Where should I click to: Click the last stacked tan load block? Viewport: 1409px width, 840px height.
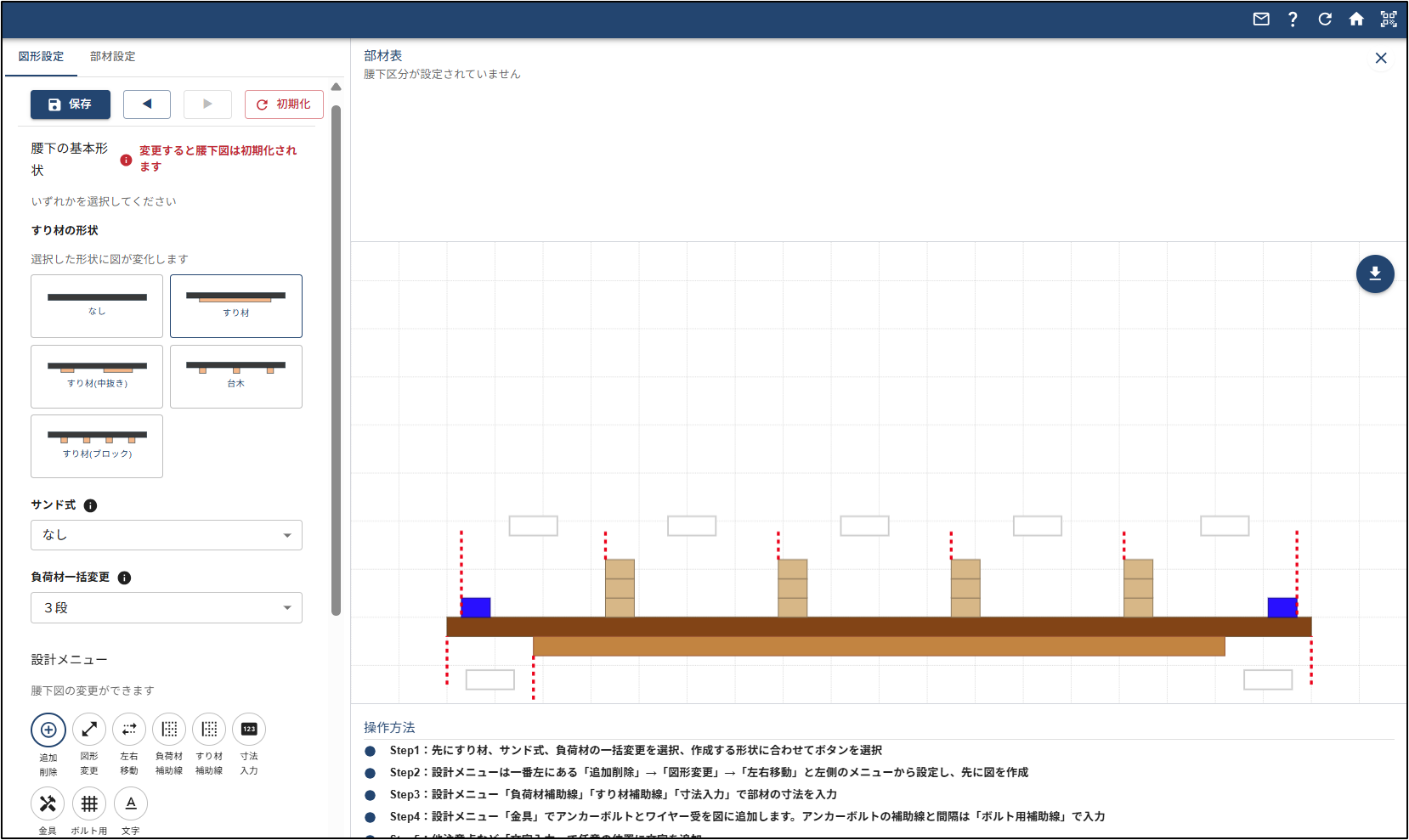point(1139,588)
